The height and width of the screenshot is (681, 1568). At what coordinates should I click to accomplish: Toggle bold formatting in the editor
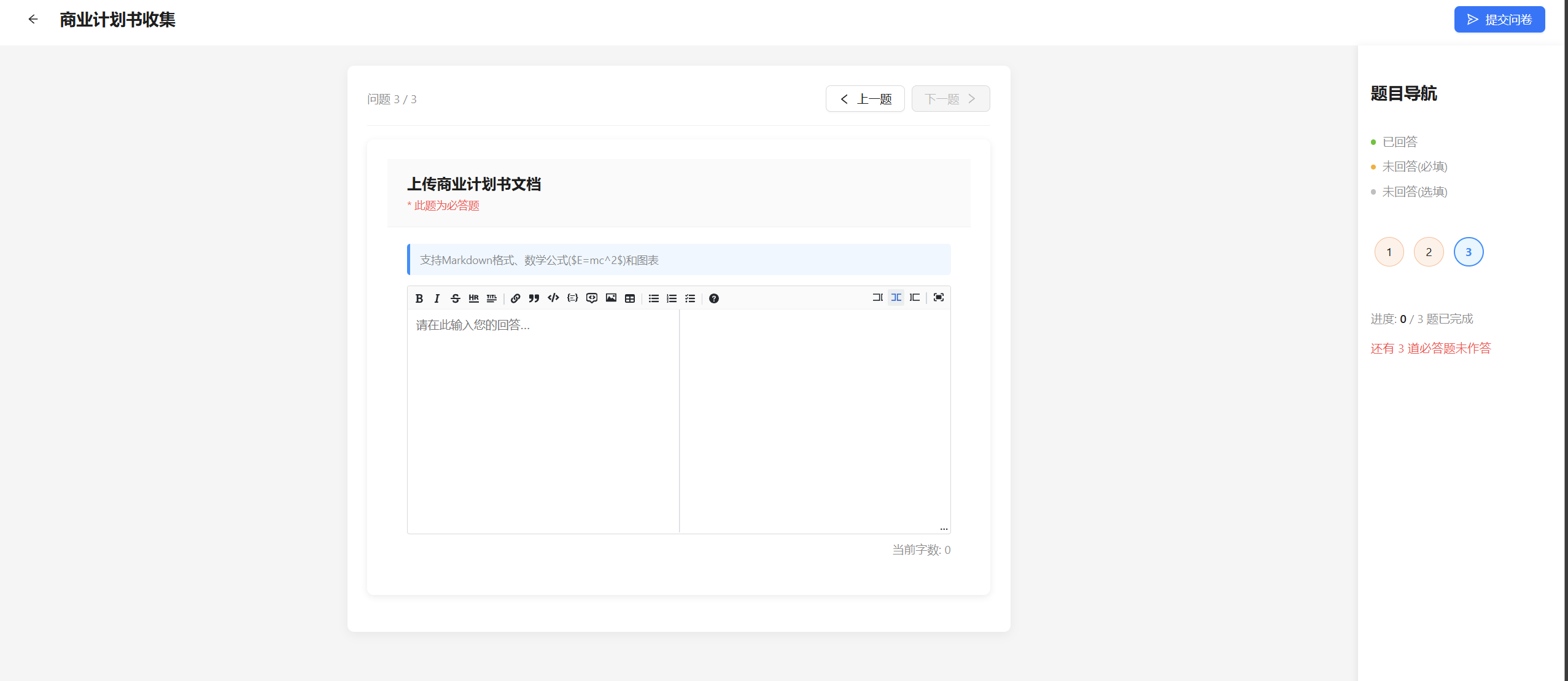click(x=419, y=298)
